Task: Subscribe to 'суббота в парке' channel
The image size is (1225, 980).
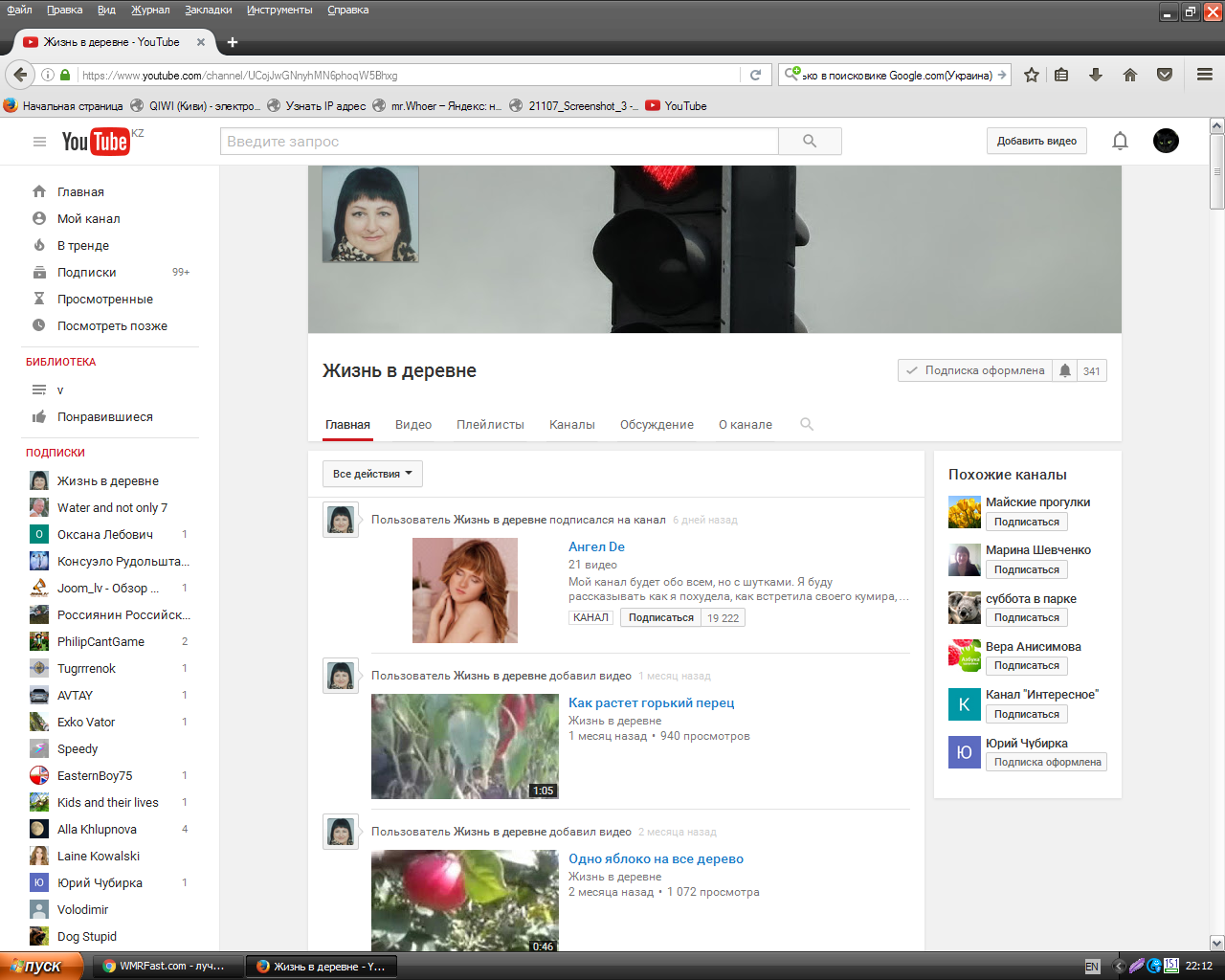Action: coord(1026,617)
